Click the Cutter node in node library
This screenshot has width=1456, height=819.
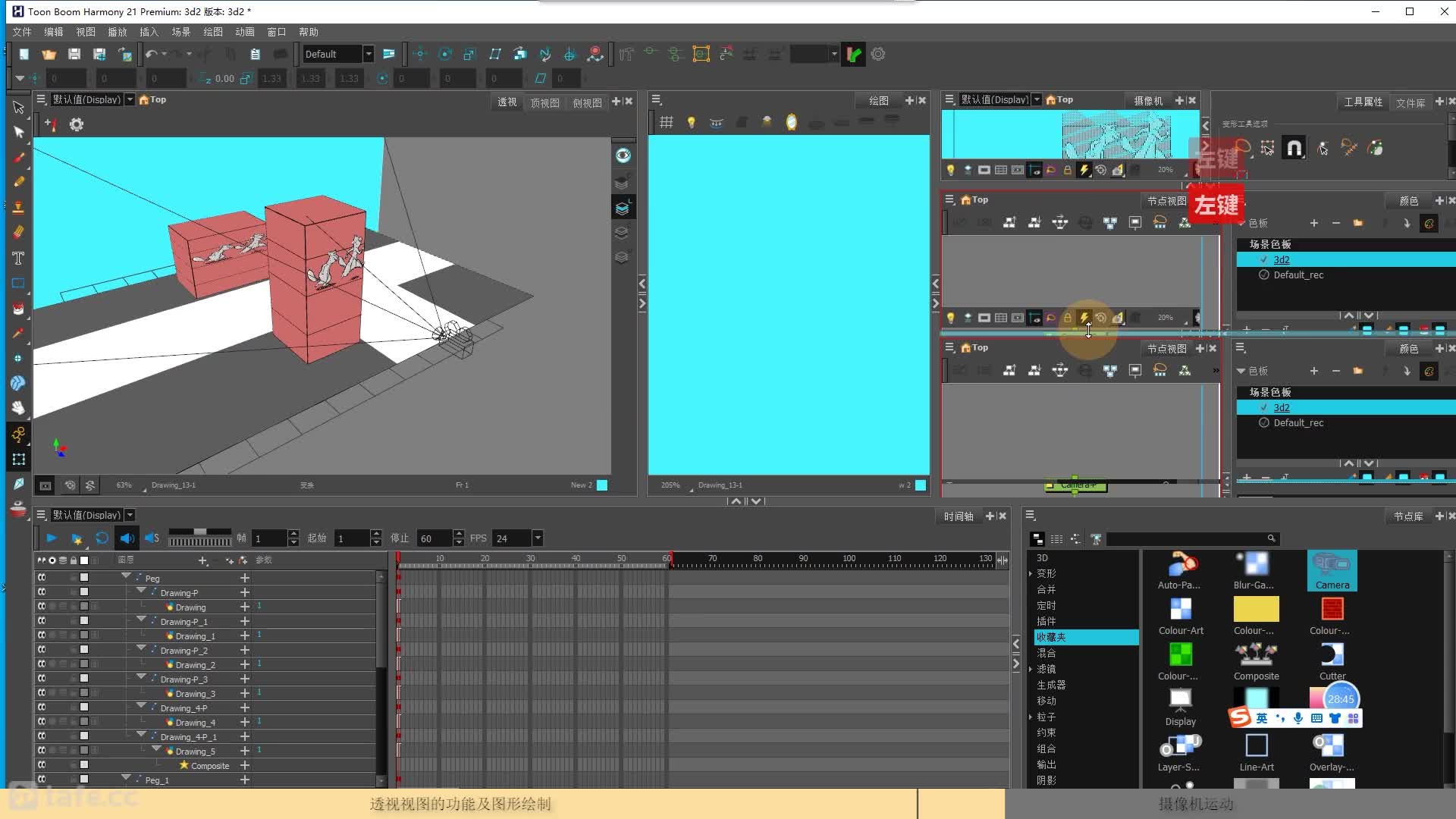coord(1332,661)
